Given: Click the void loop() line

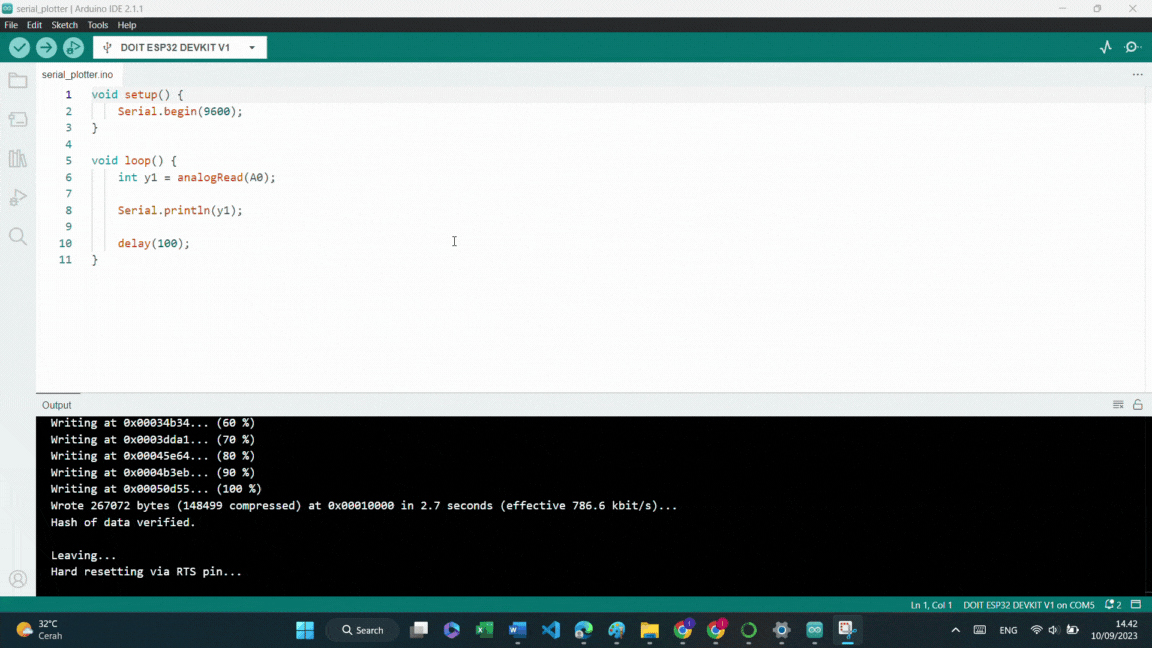Looking at the screenshot, I should click(134, 160).
